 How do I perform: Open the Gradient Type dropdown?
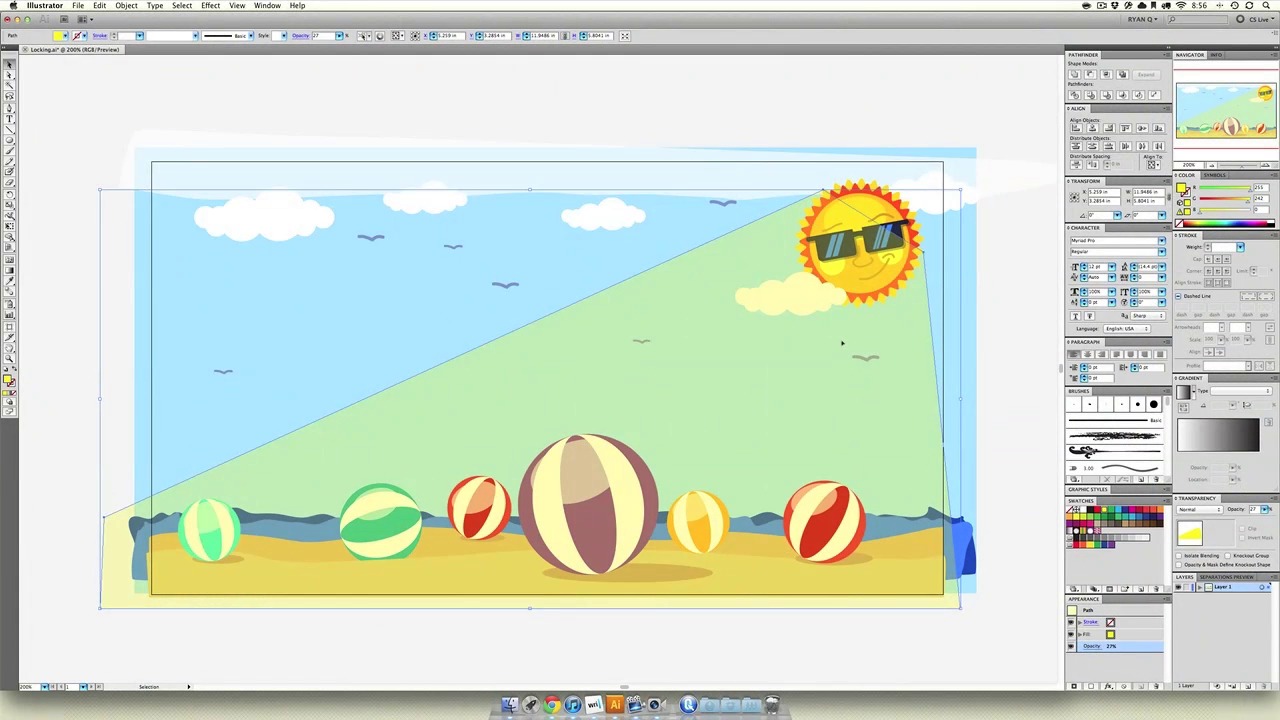1241,391
